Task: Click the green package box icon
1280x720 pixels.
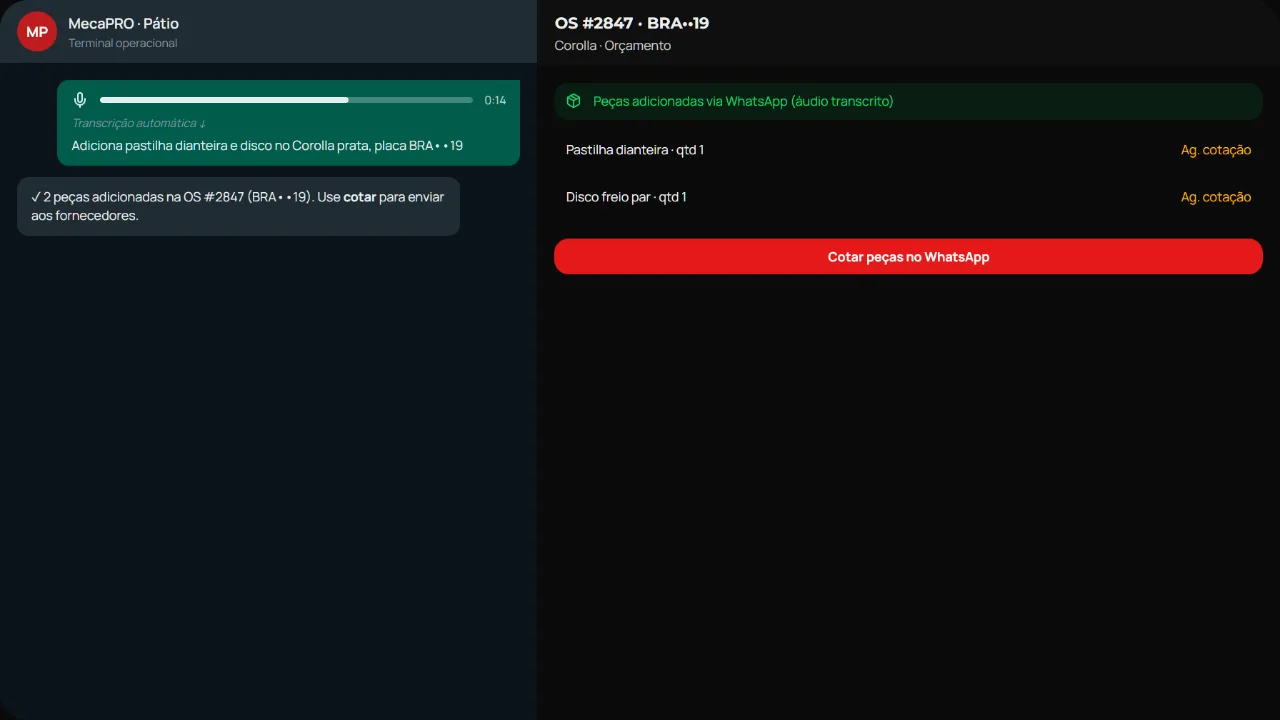Action: (573, 101)
